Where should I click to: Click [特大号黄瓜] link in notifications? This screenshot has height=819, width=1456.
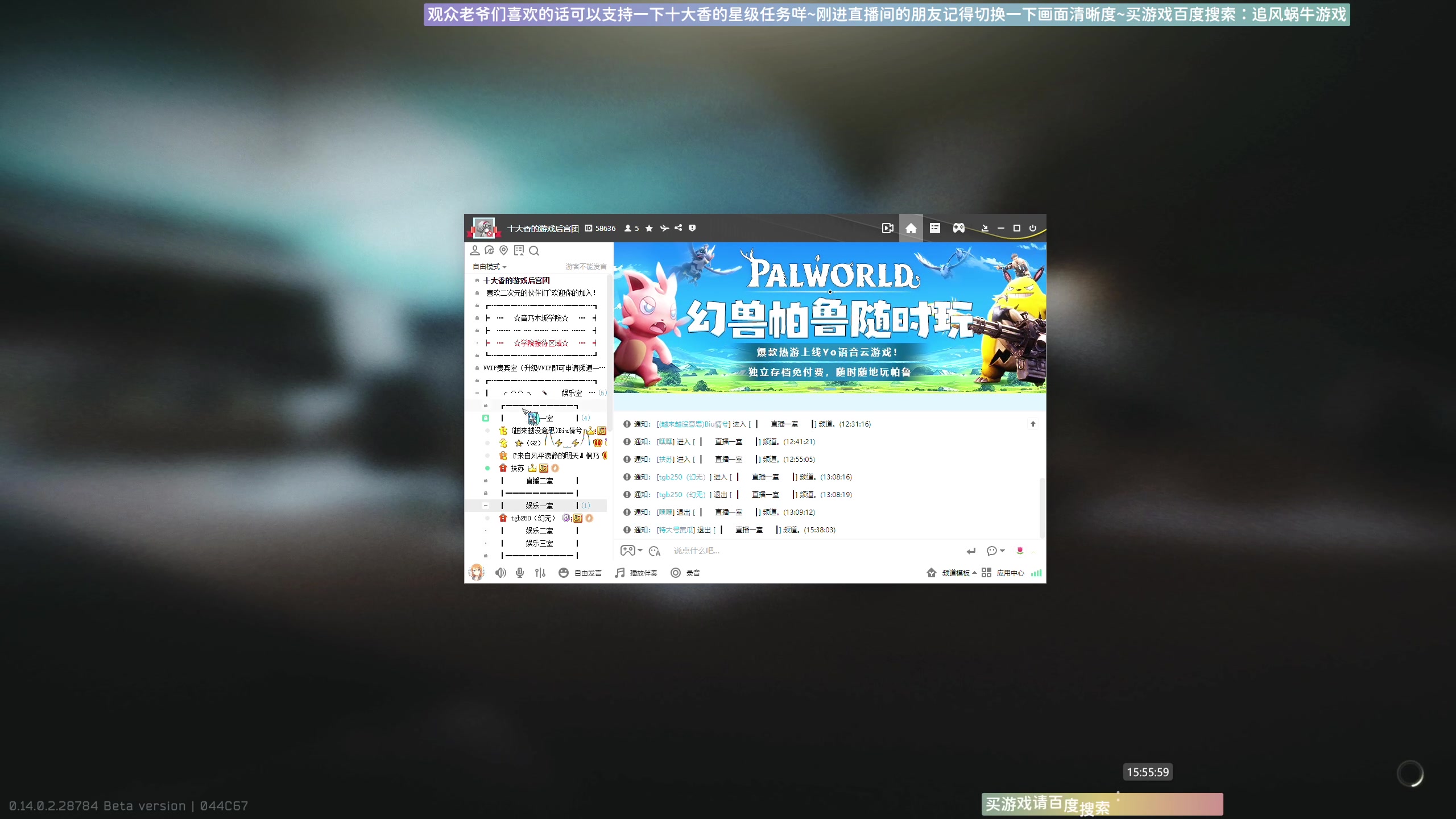676,530
